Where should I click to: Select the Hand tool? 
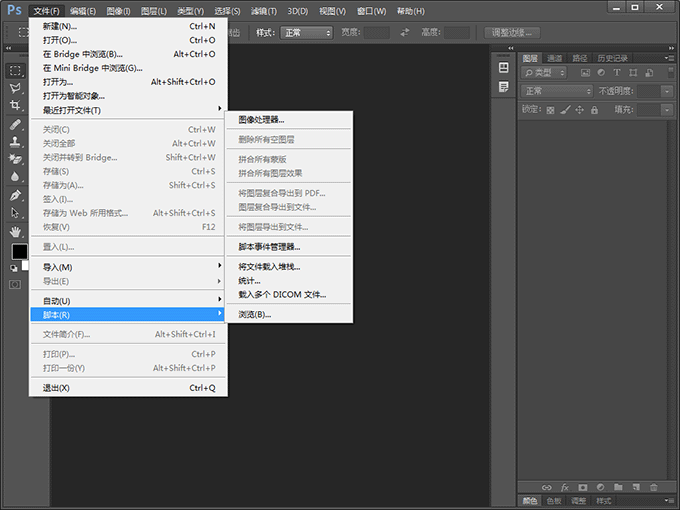(15, 232)
